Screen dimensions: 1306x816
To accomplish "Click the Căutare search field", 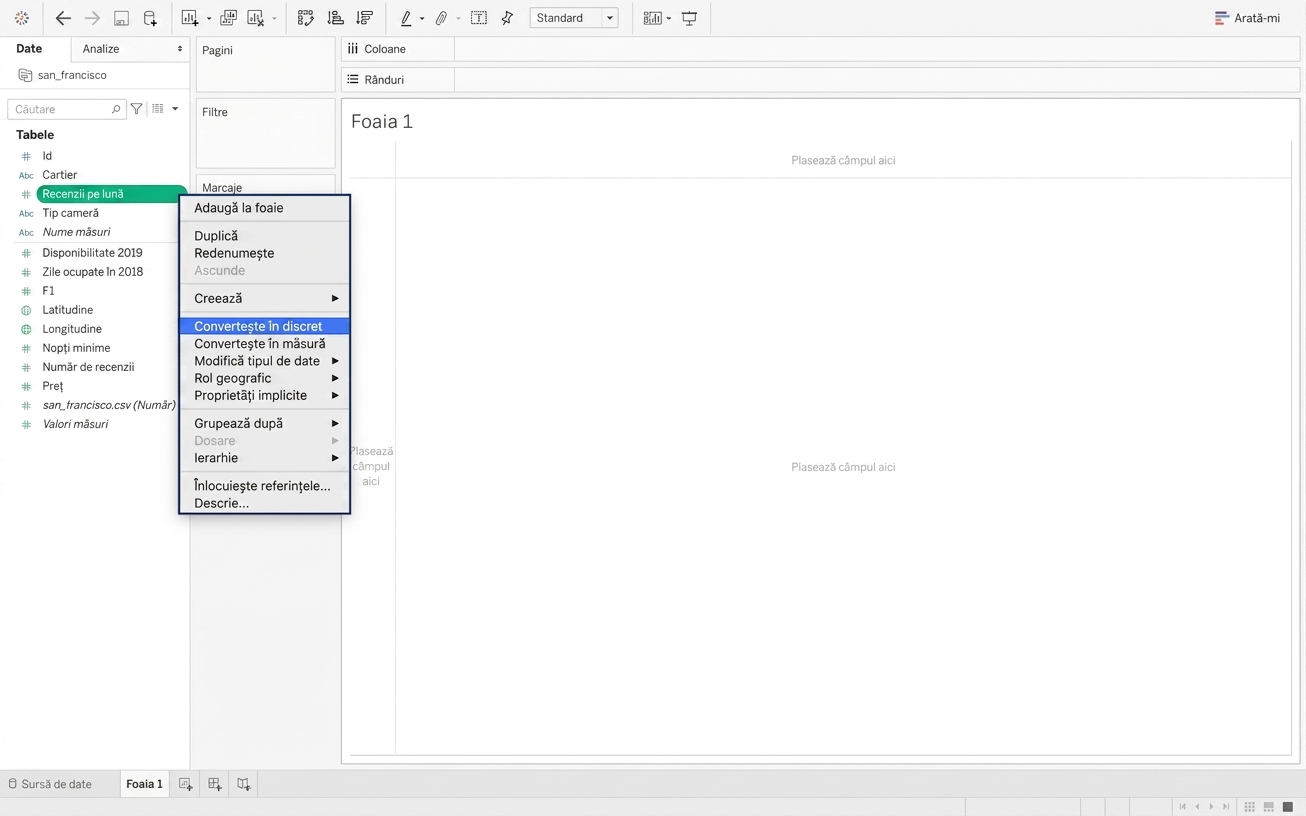I will tap(66, 109).
